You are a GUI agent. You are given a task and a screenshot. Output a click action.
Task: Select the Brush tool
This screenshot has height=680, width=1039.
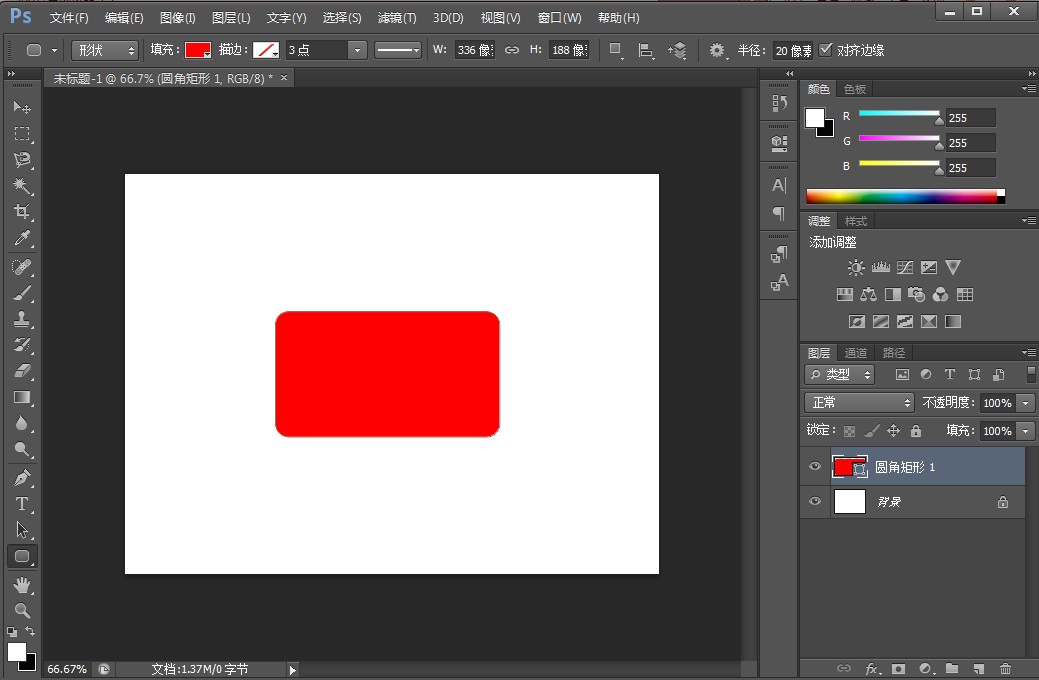click(x=22, y=293)
